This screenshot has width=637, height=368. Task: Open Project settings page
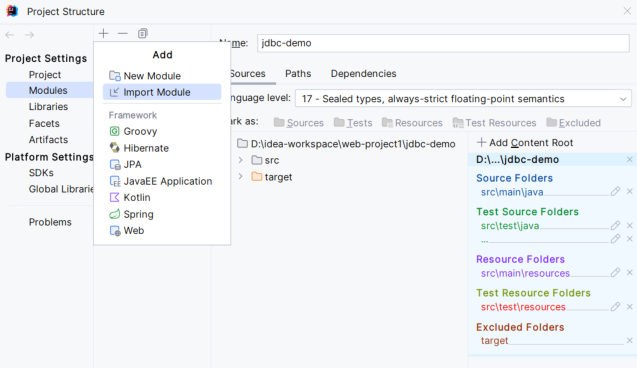coord(45,75)
